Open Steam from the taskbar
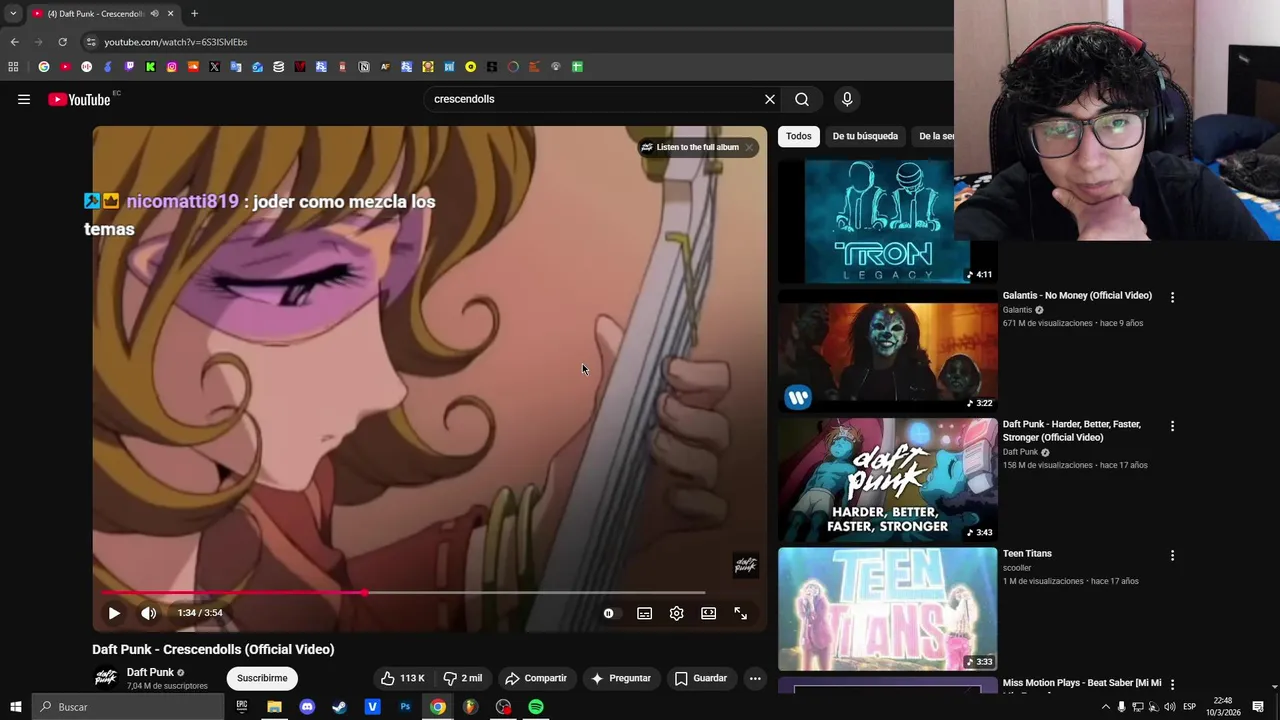 click(340, 707)
